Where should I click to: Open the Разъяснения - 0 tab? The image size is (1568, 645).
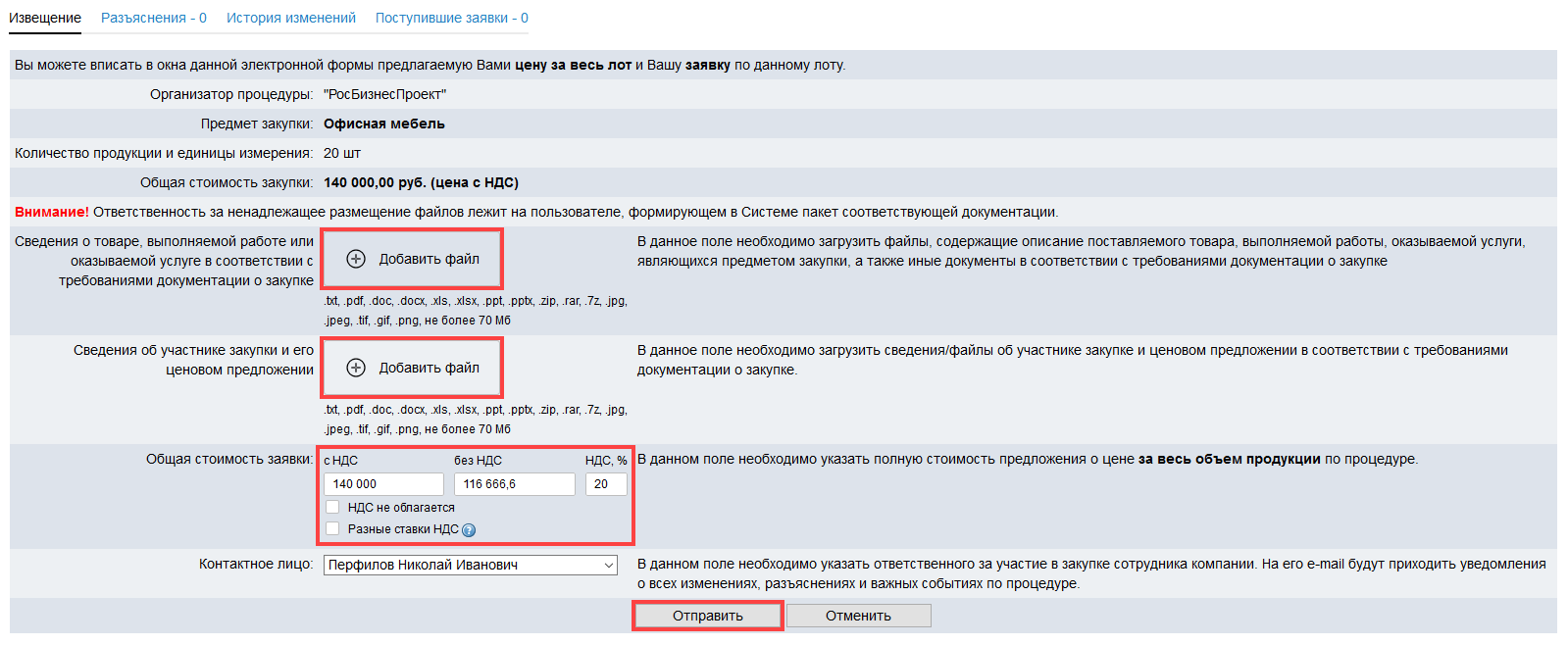(154, 18)
